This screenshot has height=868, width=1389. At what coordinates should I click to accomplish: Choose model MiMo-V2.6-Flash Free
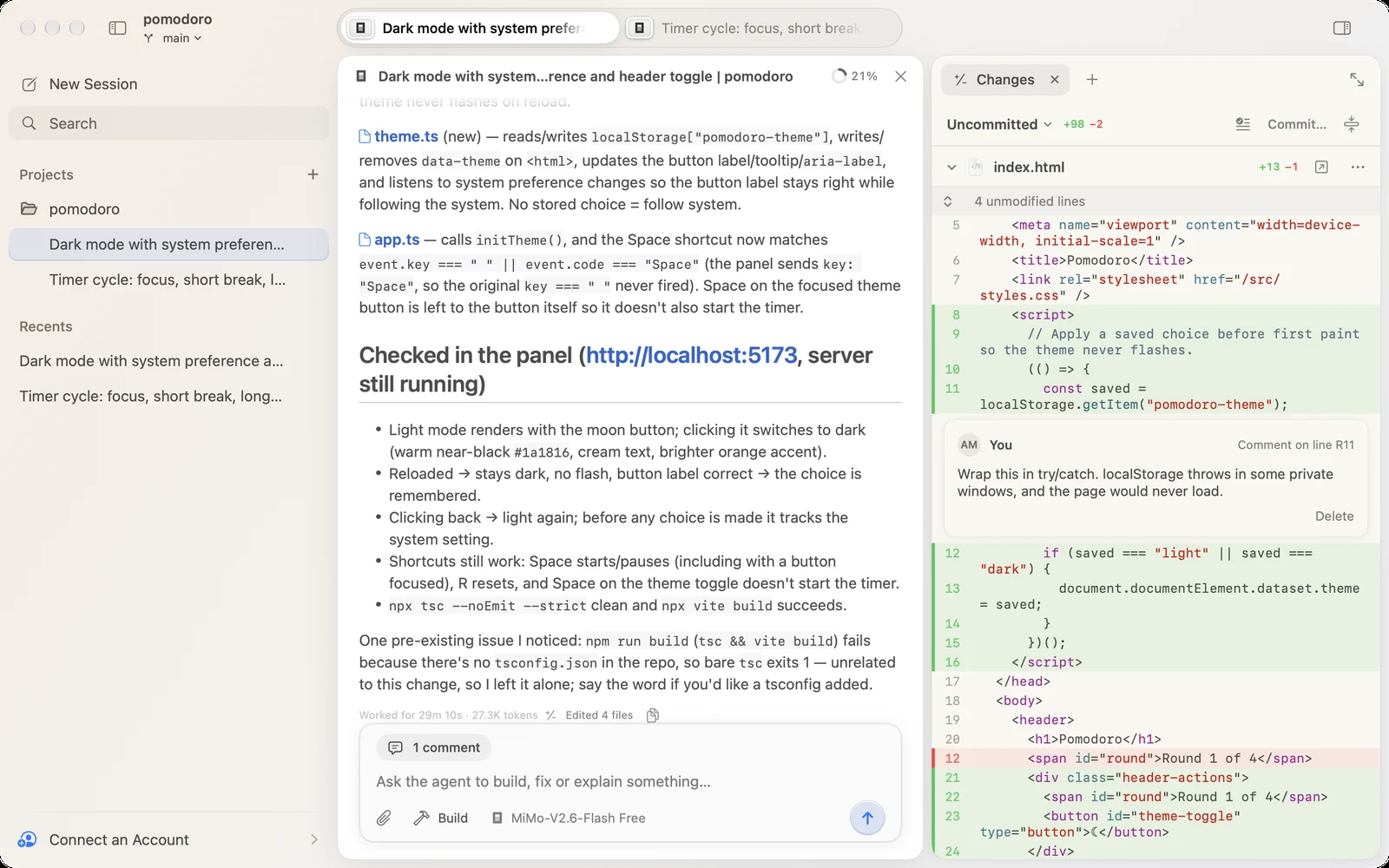click(568, 818)
